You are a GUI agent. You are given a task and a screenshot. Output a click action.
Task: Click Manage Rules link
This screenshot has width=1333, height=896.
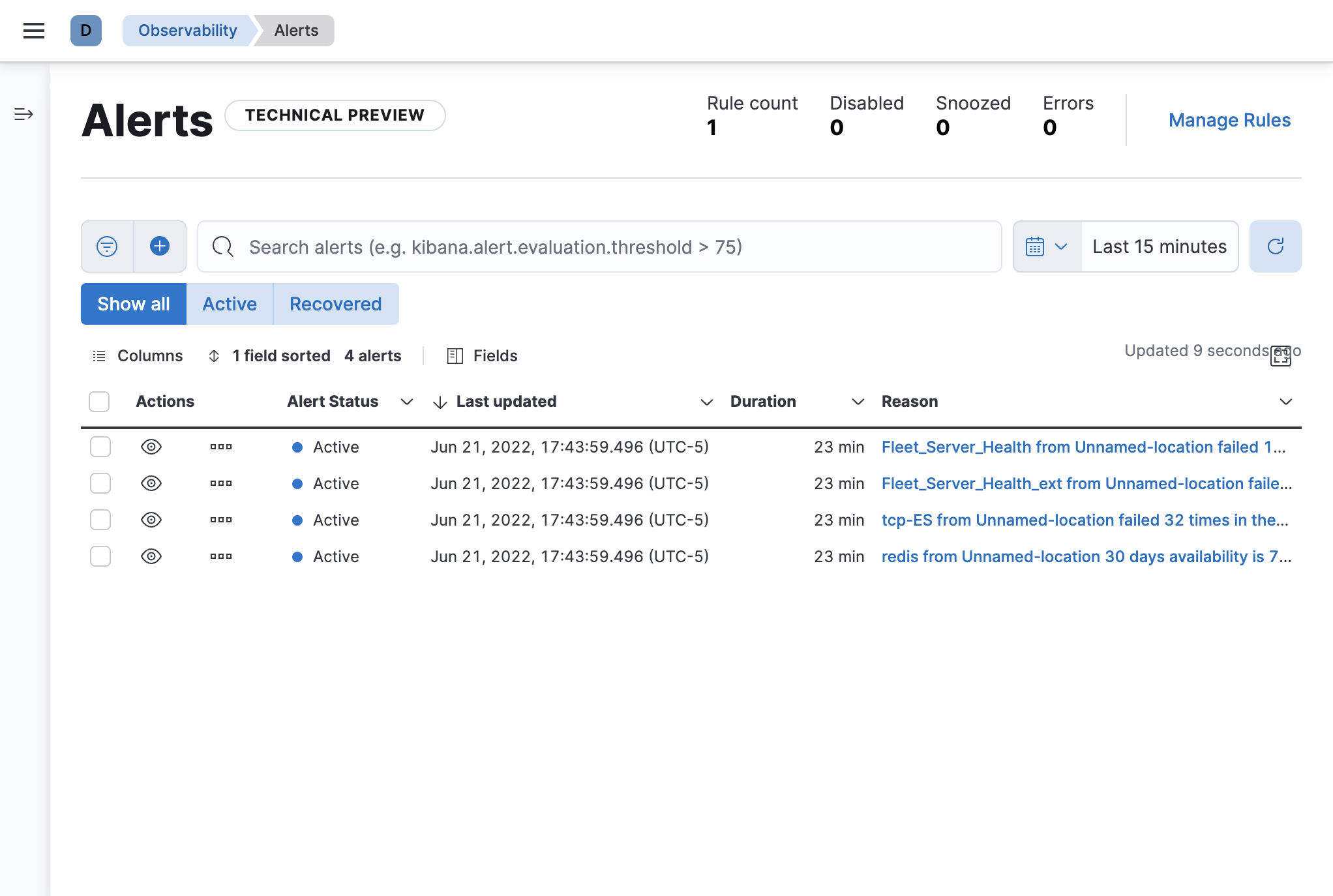pyautogui.click(x=1229, y=120)
